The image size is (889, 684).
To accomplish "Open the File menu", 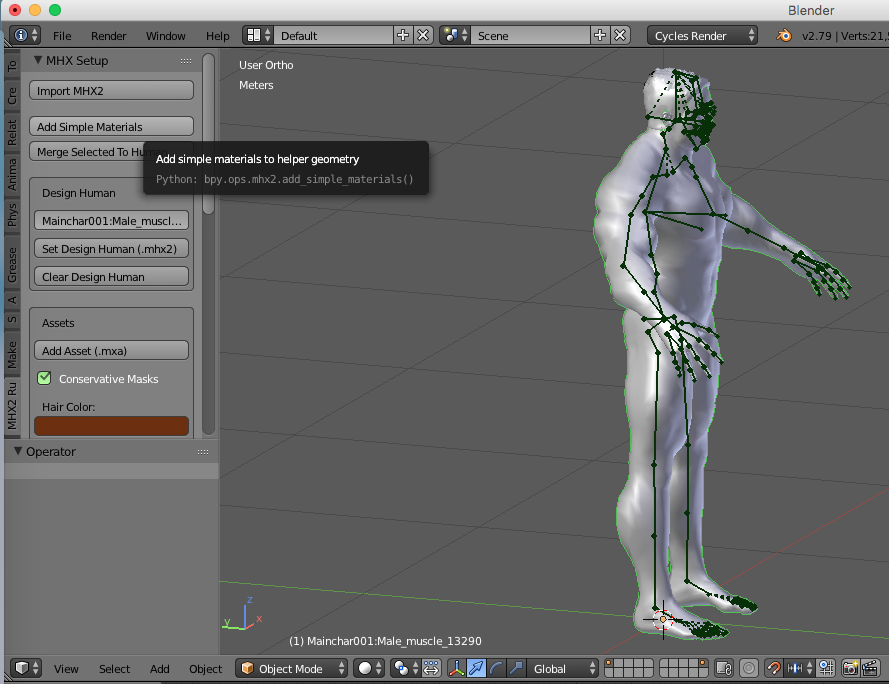I will (62, 36).
